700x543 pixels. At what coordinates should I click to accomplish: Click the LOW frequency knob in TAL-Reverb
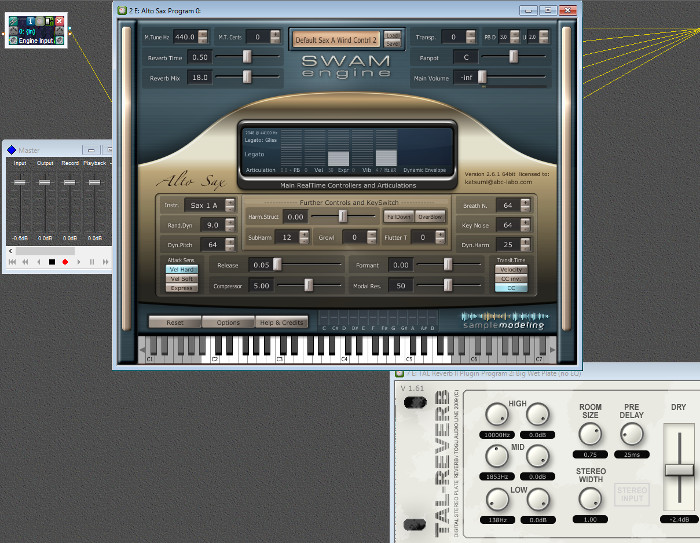point(497,499)
